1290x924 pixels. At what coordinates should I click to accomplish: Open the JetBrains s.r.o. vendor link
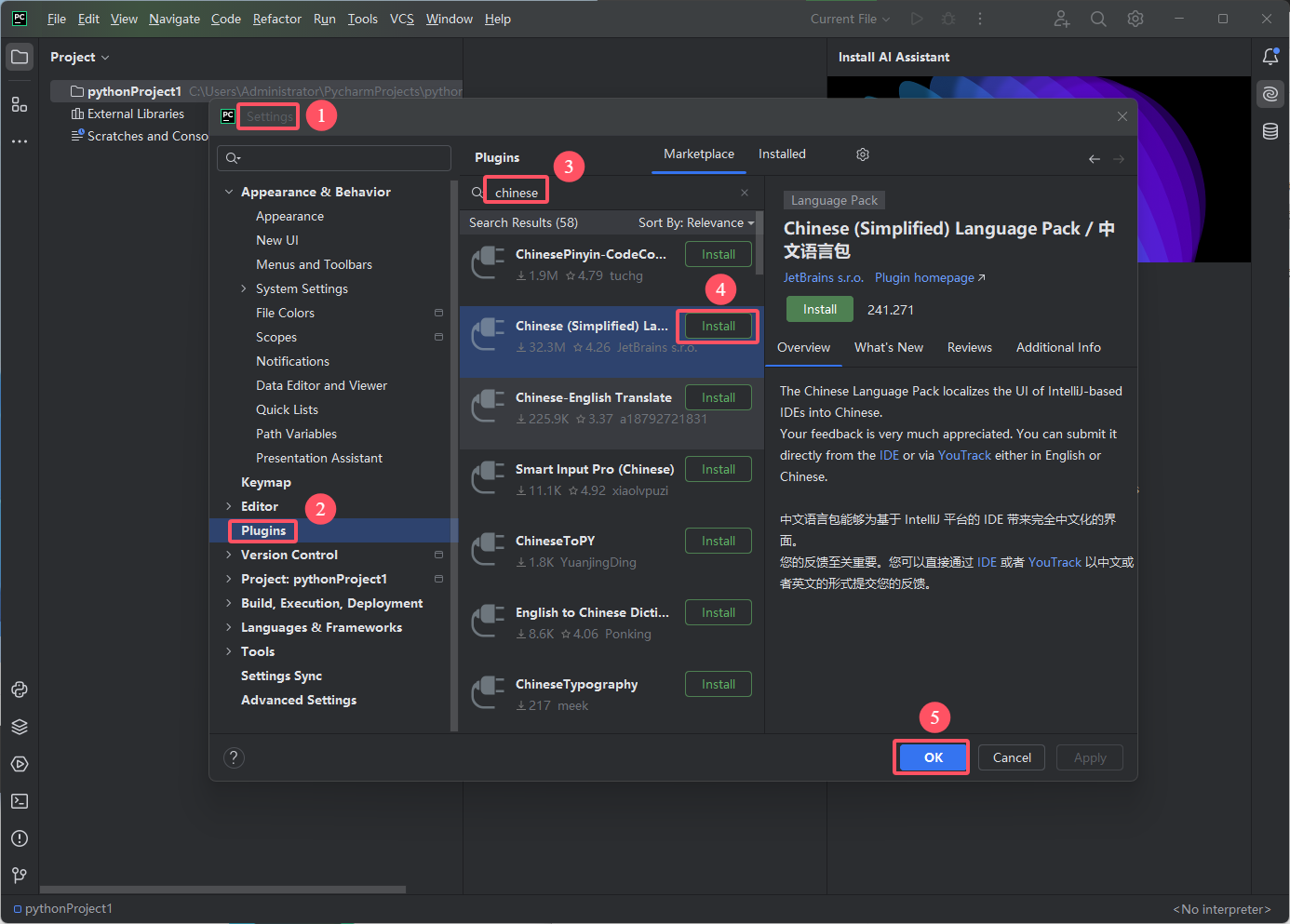click(x=824, y=277)
